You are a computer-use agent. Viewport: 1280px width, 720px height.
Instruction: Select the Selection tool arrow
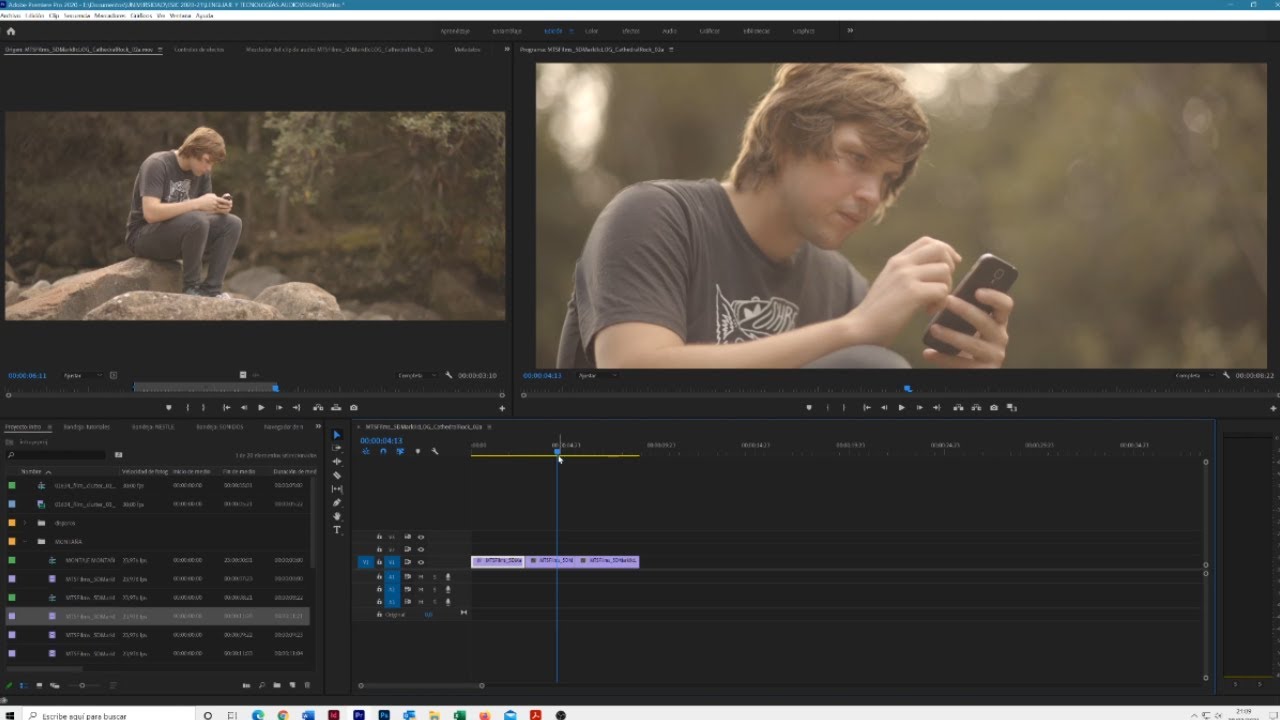[x=336, y=435]
